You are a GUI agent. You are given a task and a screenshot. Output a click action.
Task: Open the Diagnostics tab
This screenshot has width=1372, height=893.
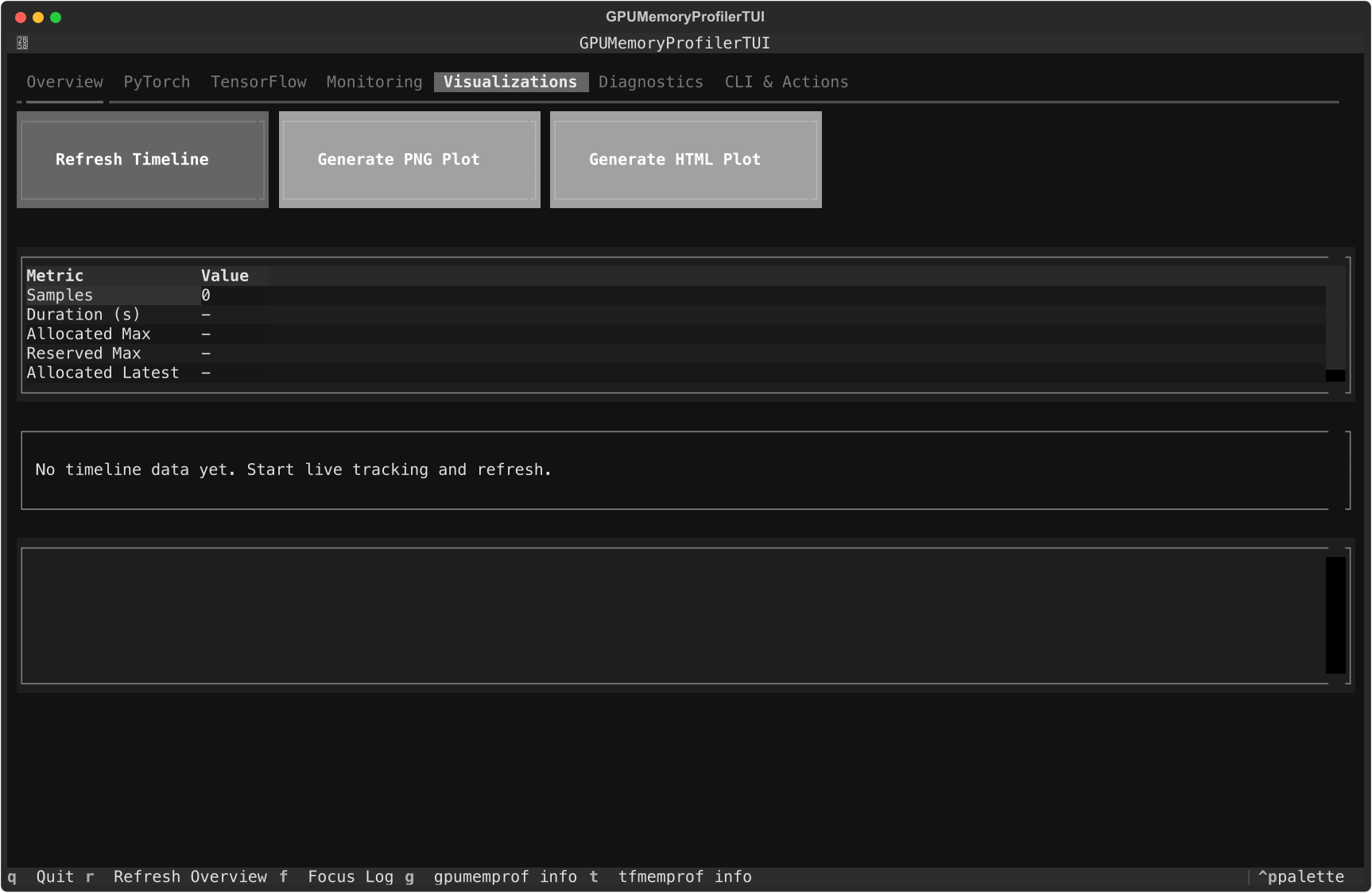click(651, 82)
